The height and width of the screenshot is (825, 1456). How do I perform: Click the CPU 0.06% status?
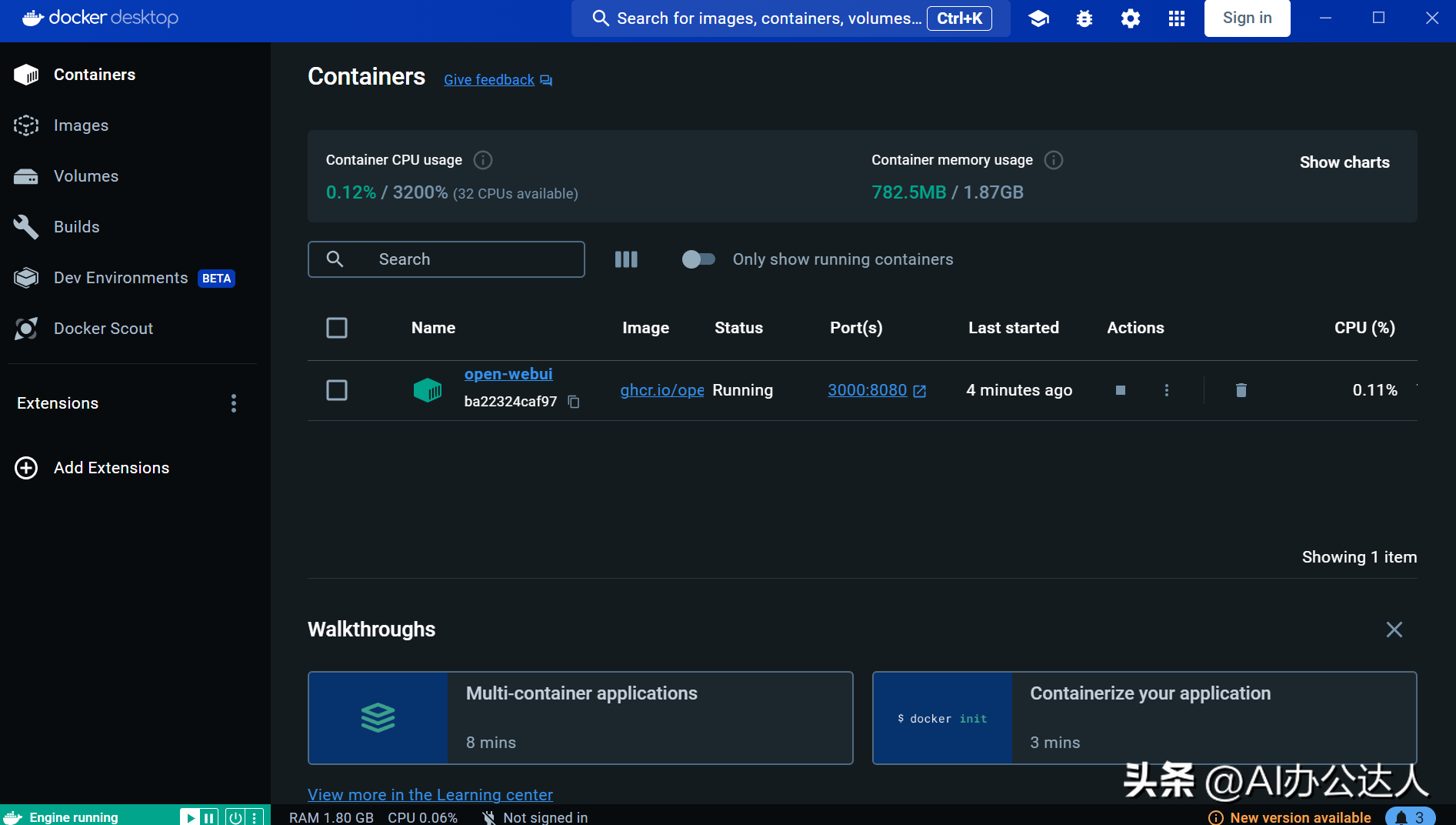(x=423, y=817)
